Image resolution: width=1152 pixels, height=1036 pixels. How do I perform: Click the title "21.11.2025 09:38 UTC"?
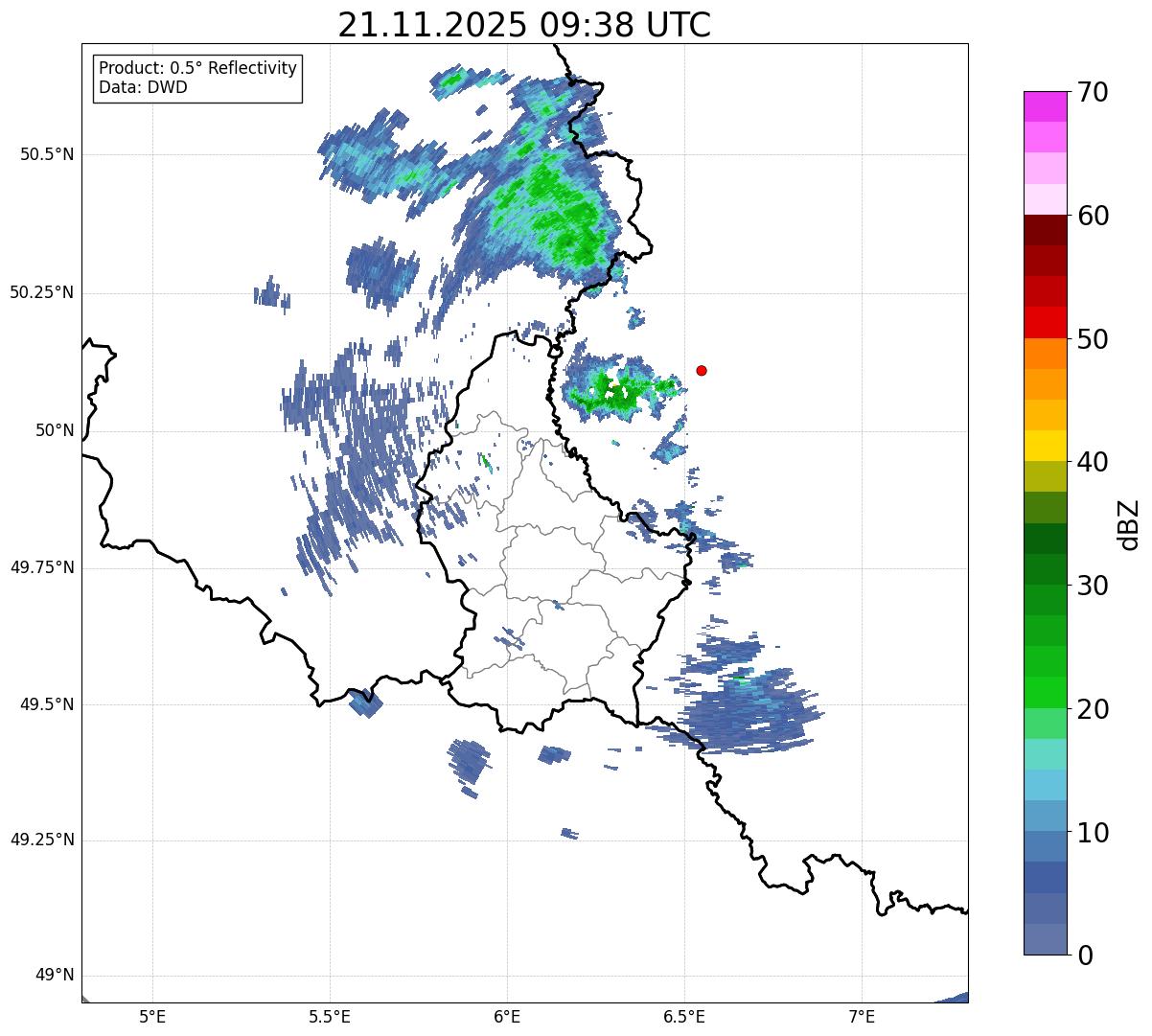[x=524, y=25]
